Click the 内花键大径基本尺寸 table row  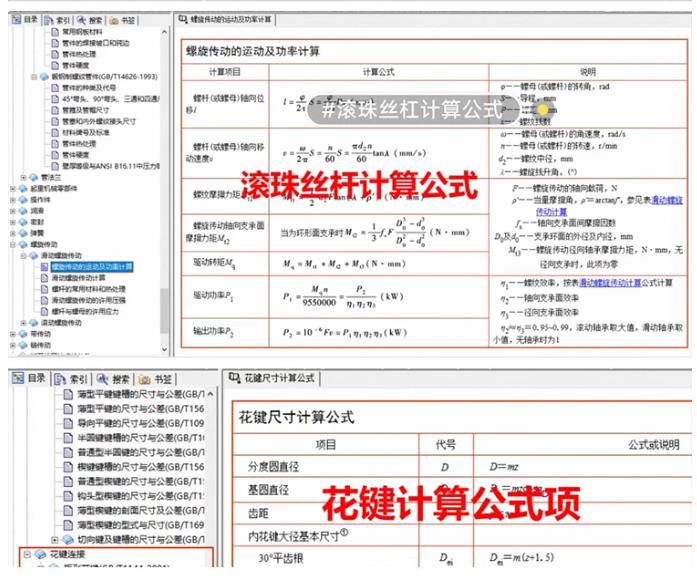click(x=462, y=536)
